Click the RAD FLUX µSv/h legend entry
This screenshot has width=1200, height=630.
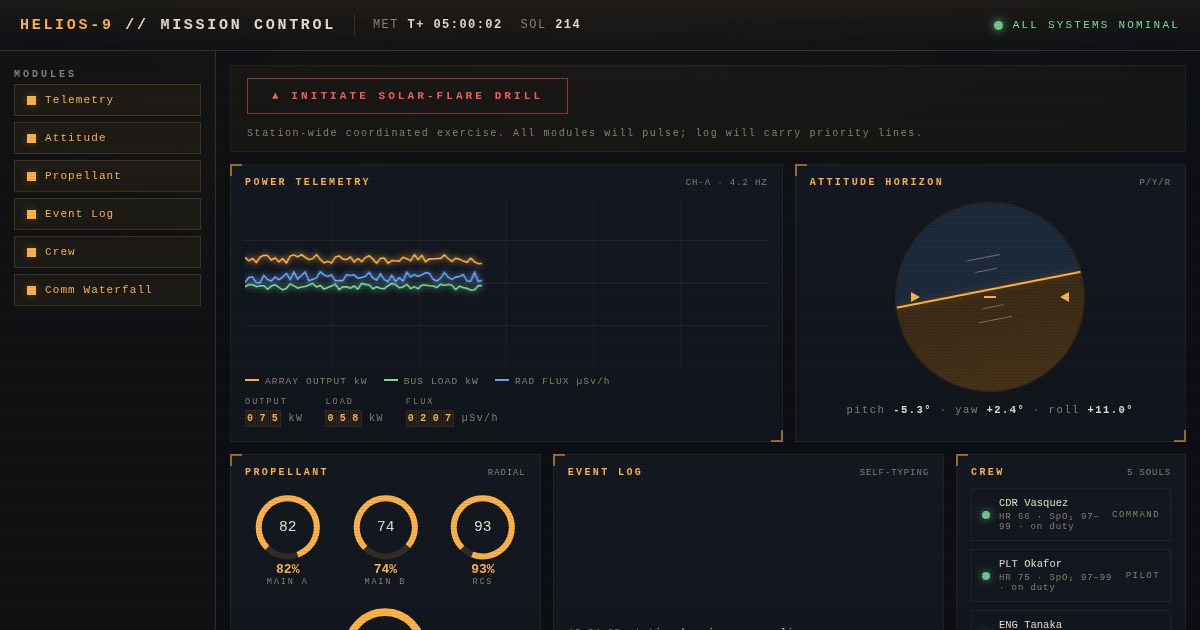(x=552, y=381)
